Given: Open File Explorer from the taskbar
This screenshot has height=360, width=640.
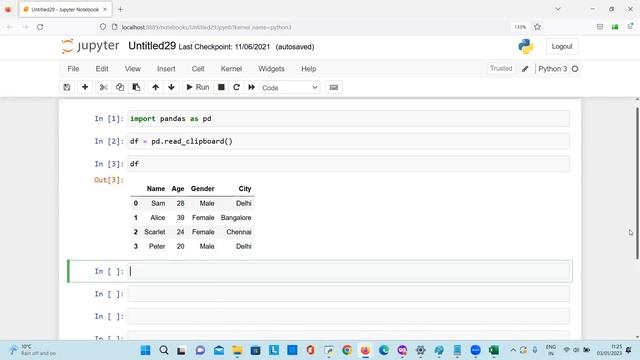Looking at the screenshot, I should [x=237, y=350].
